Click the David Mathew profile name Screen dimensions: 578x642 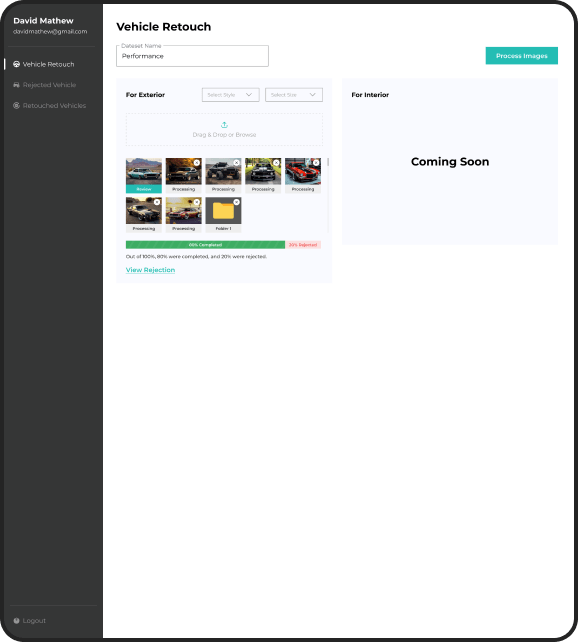(43, 20)
